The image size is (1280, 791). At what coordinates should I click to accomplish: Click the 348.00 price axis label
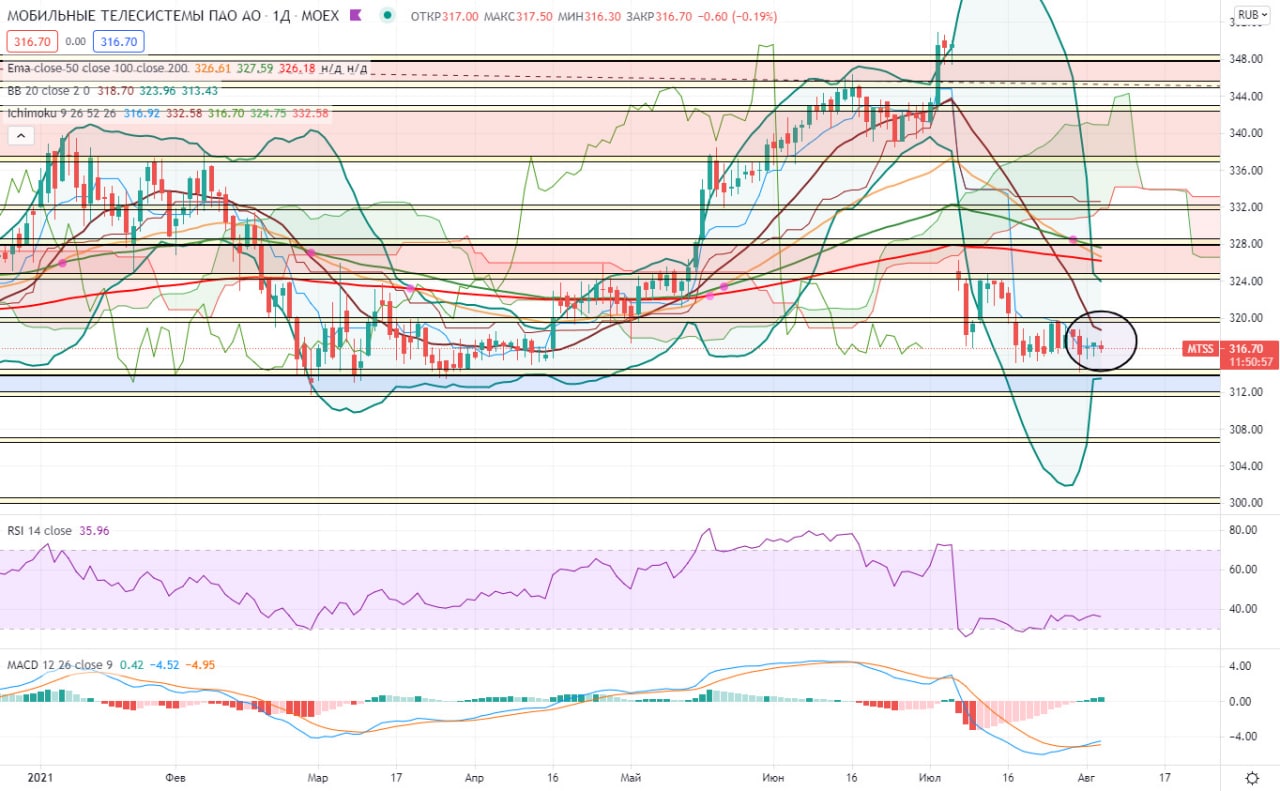coord(1246,59)
